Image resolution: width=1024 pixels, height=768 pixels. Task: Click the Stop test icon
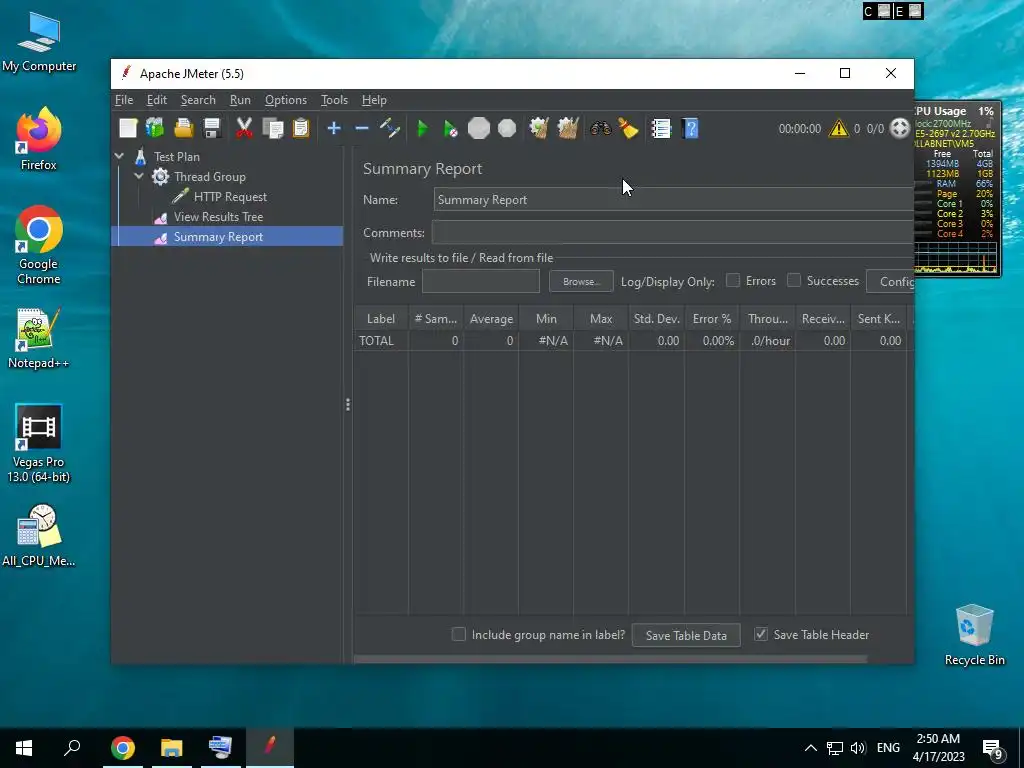[479, 128]
